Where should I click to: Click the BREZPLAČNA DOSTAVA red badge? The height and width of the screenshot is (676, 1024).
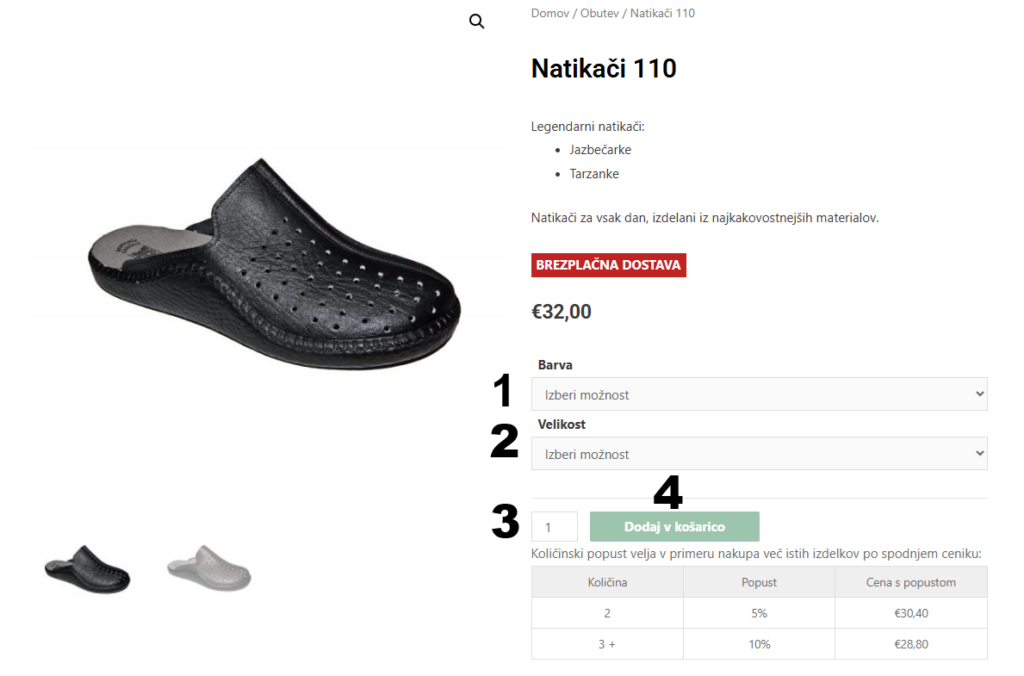[608, 265]
